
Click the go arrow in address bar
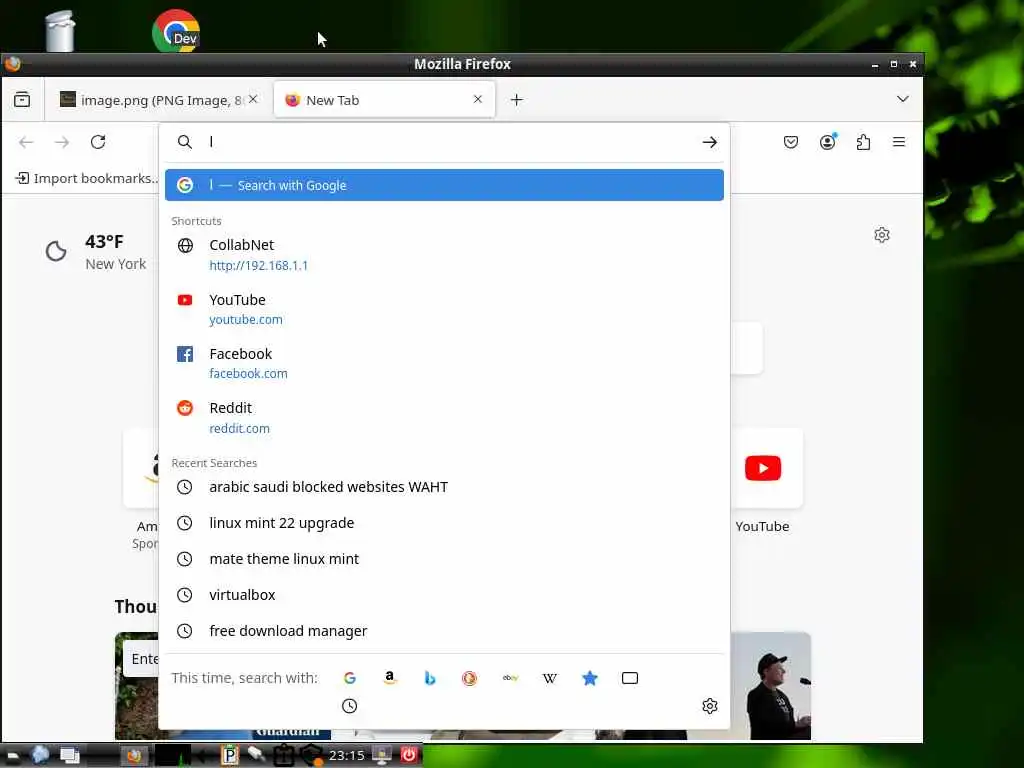[x=709, y=142]
